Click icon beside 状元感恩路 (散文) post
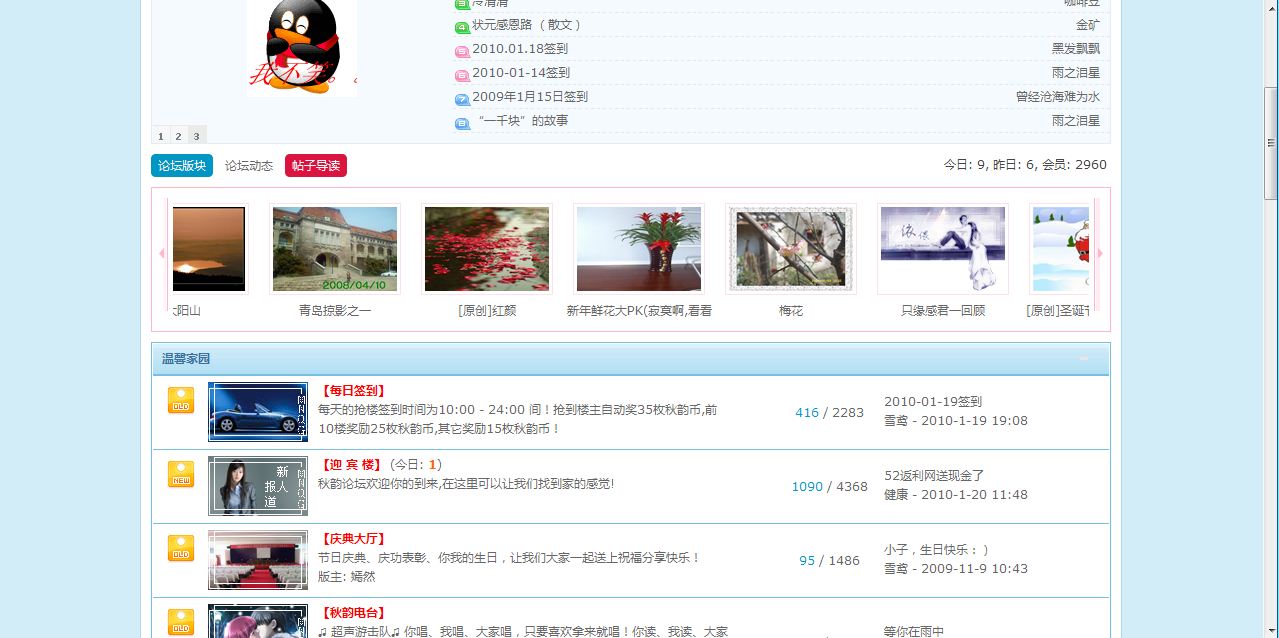This screenshot has width=1279, height=638. point(462,26)
